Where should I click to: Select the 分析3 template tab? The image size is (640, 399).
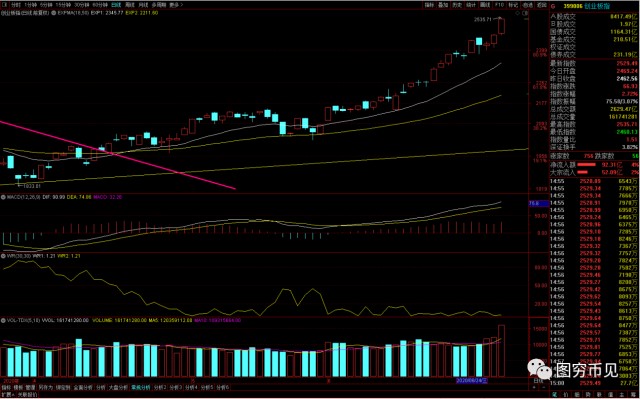click(176, 388)
